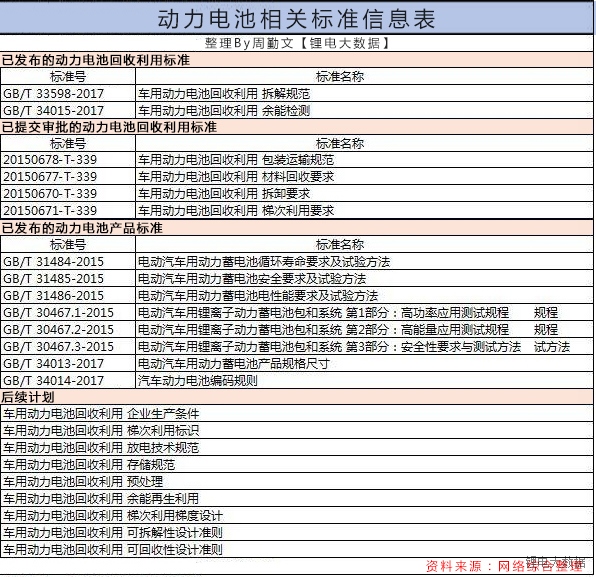Select cell GB/T 34014-2017
Image resolution: width=596 pixels, height=577 pixels.
(68, 380)
